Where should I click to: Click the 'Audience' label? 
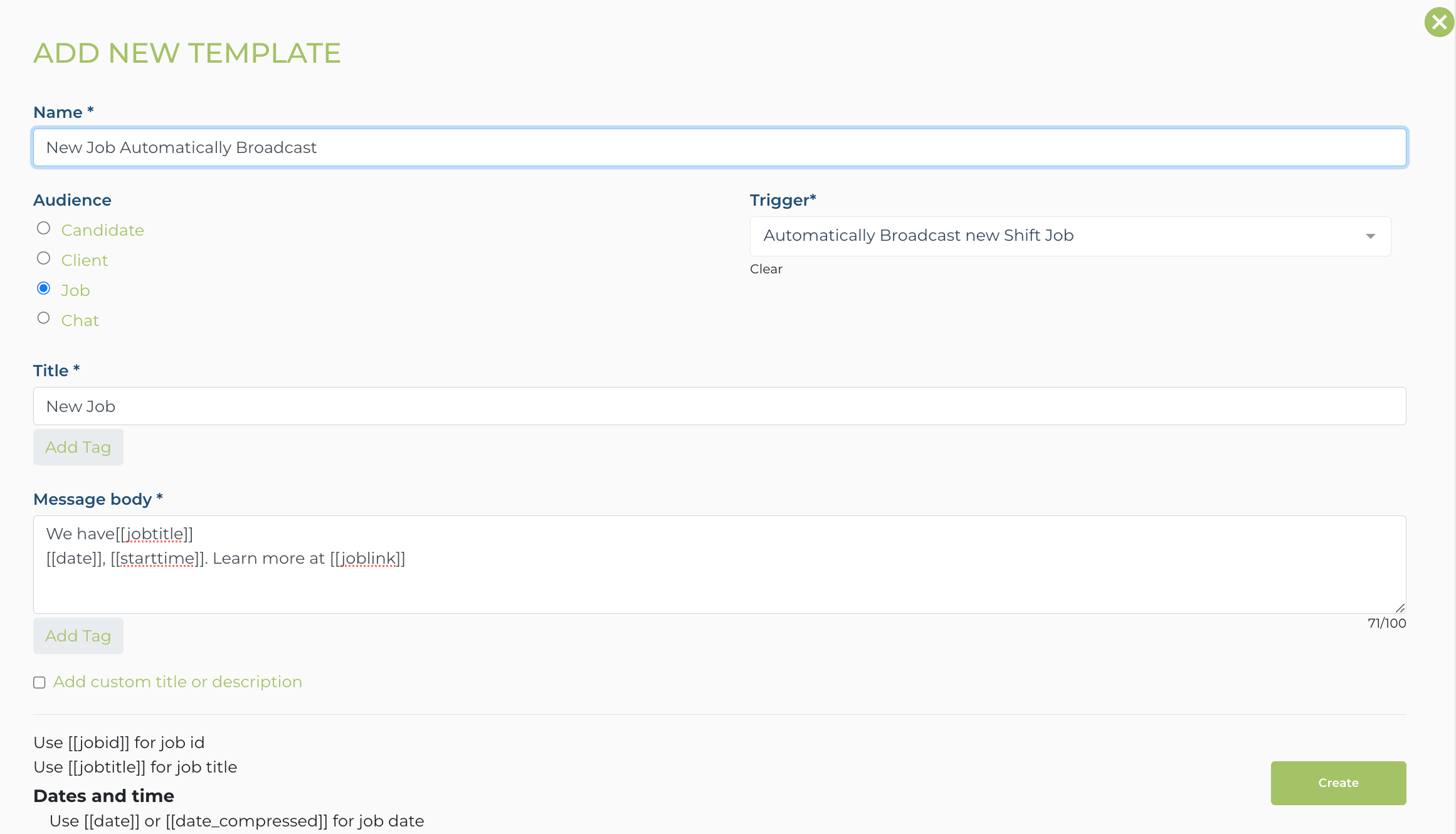click(72, 200)
